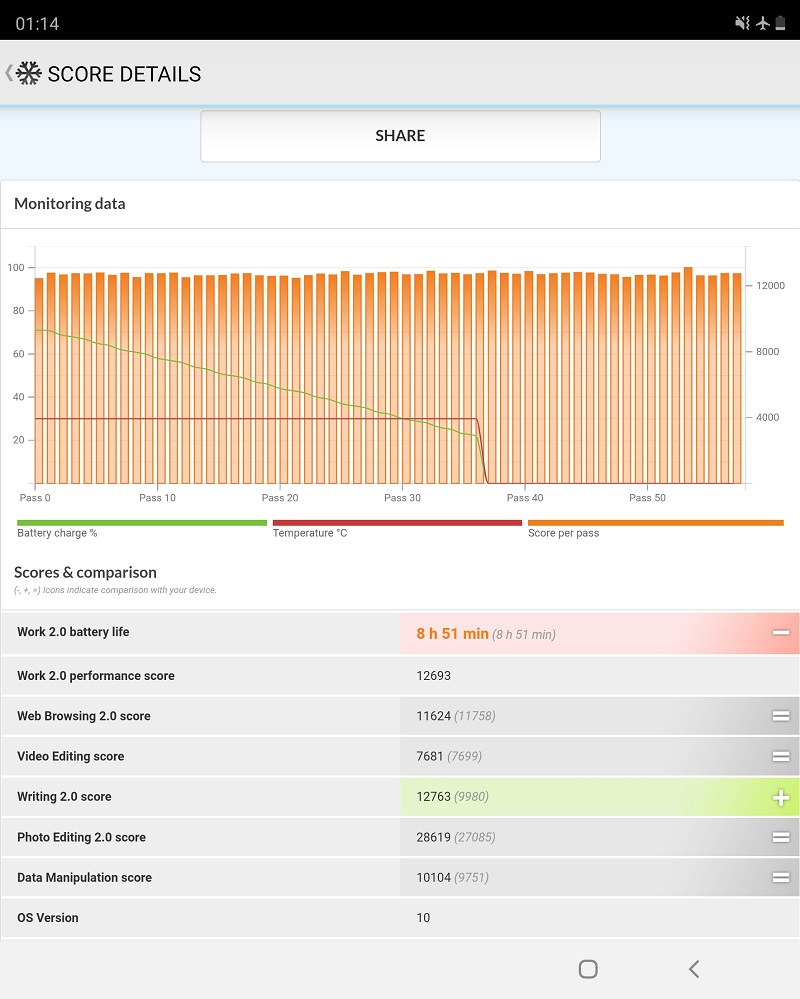Tap the Writing 2.0 score value 12763
The width and height of the screenshot is (800, 999).
click(433, 796)
